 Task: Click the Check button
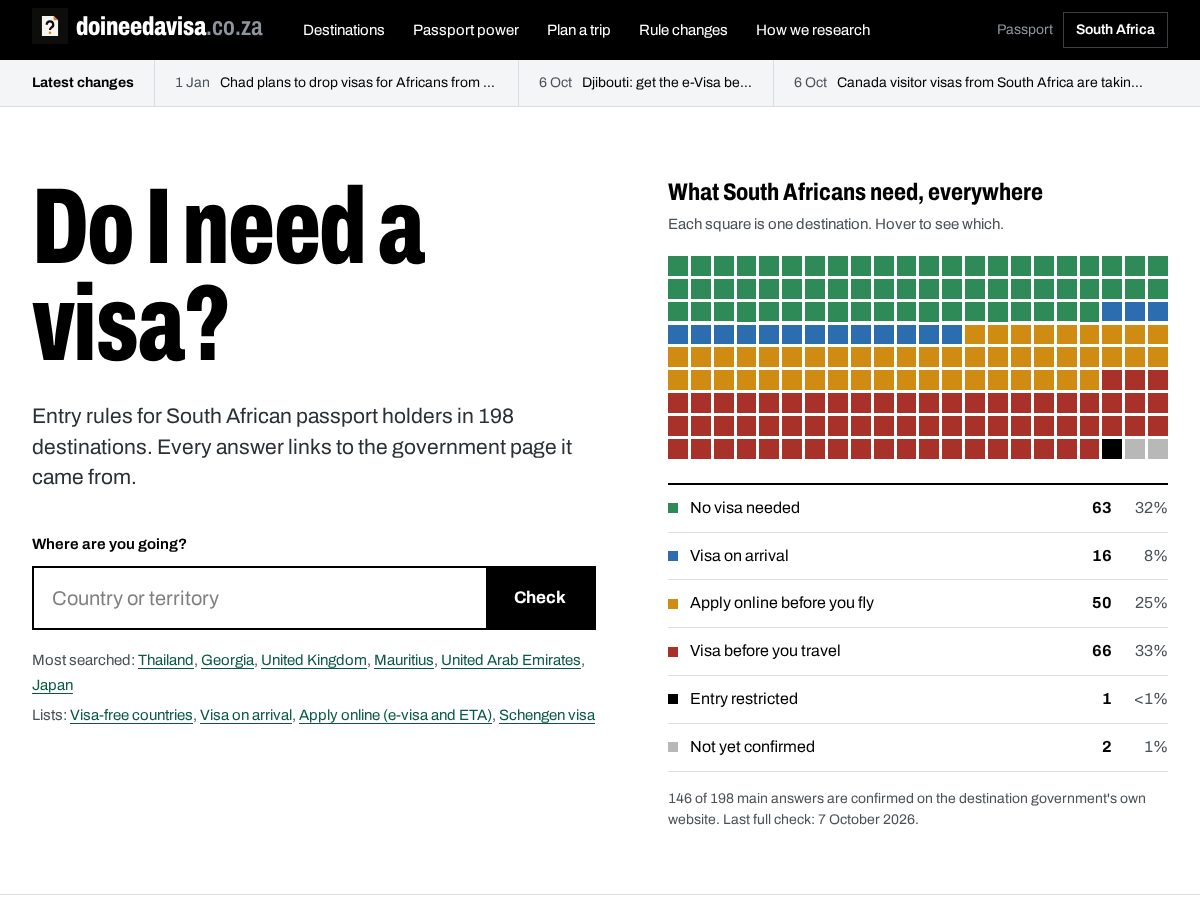click(540, 598)
